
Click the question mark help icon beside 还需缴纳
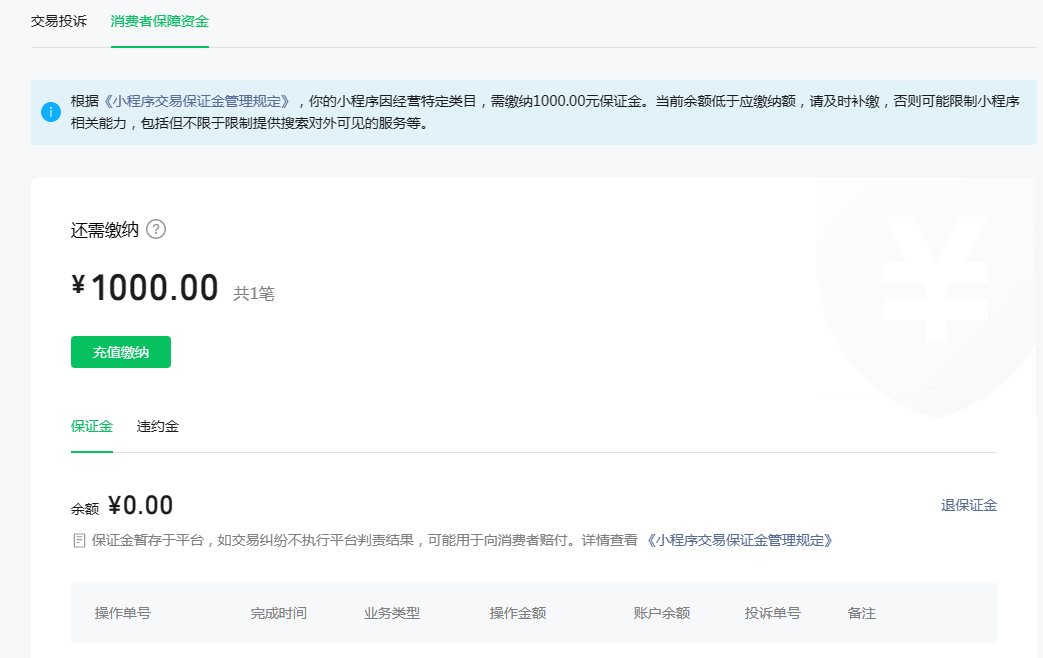(156, 230)
